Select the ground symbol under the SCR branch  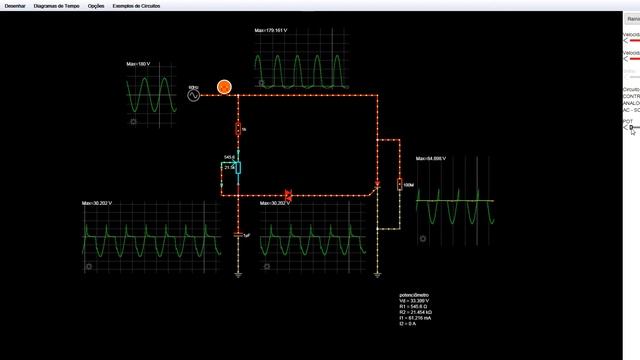pyautogui.click(x=377, y=275)
